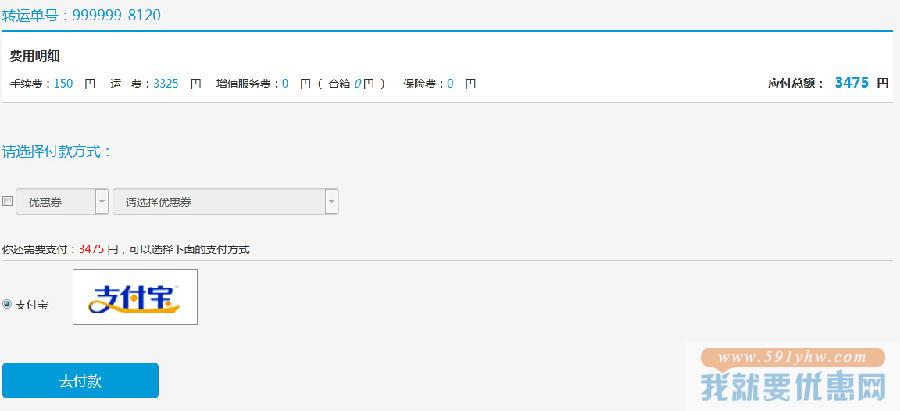900x411 pixels.
Task: Click the Alipay 支付宝 logo image
Action: point(135,297)
